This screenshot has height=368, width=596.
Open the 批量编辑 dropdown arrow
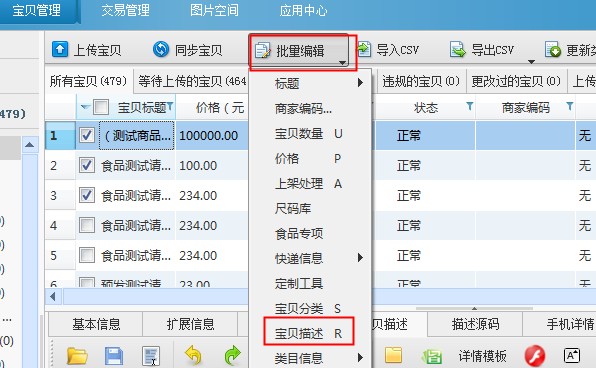[342, 63]
